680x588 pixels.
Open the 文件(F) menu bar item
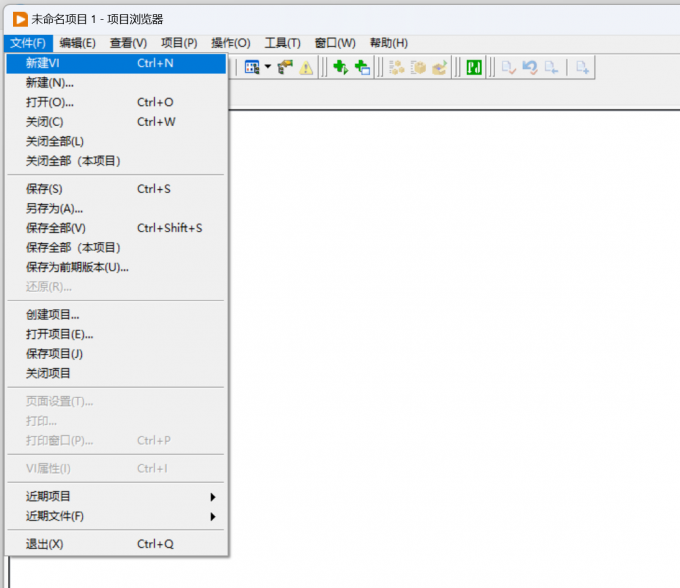[28, 43]
